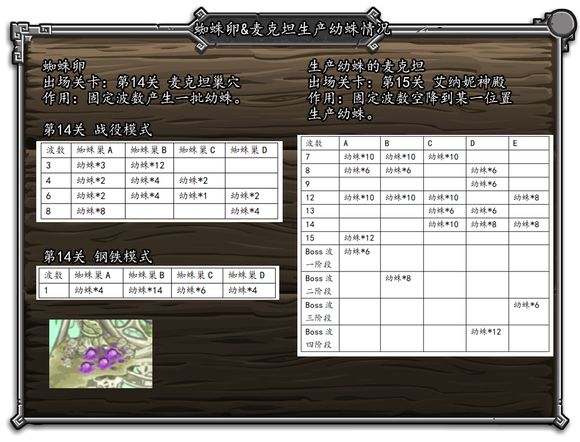
Task: Click 幼蛛*12 in wave 15 row
Action: tap(359, 238)
